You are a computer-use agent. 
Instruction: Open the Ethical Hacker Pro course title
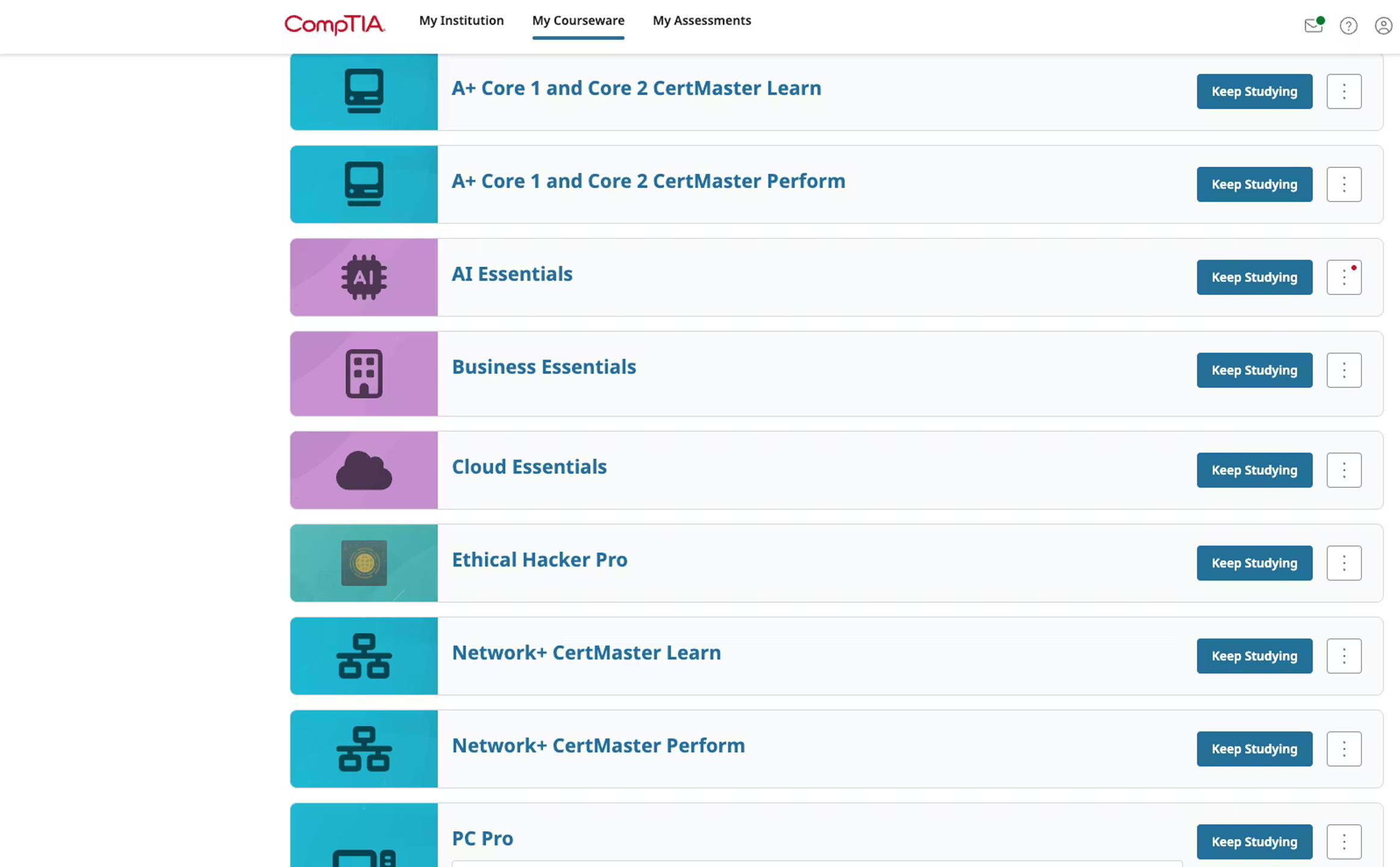tap(540, 559)
